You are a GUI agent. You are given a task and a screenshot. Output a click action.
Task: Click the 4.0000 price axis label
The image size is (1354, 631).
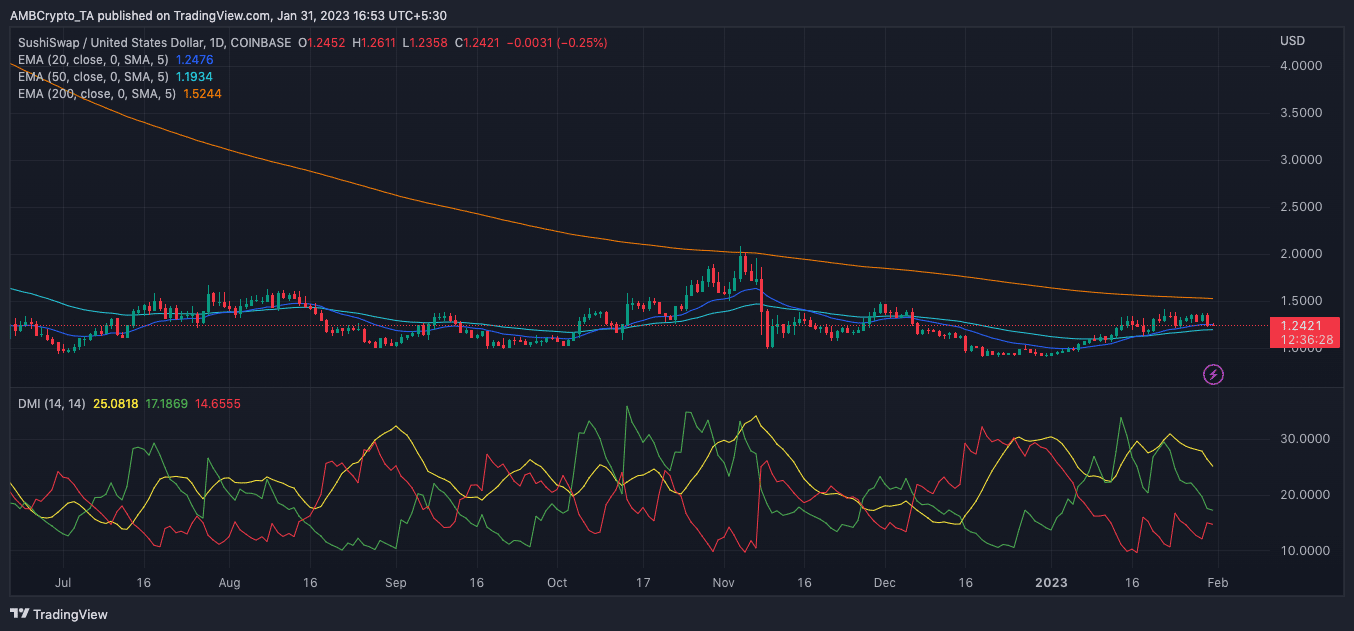tap(1302, 66)
